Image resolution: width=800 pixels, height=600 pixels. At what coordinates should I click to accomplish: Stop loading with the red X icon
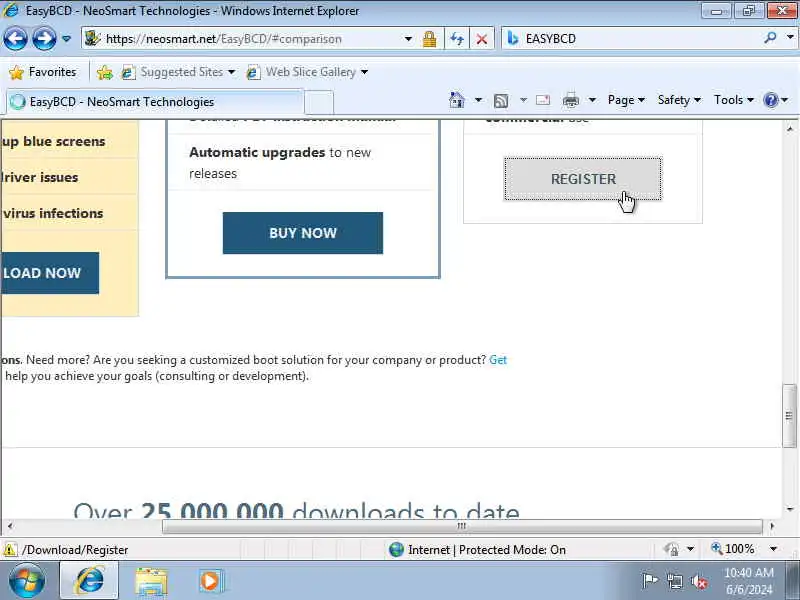(x=481, y=39)
